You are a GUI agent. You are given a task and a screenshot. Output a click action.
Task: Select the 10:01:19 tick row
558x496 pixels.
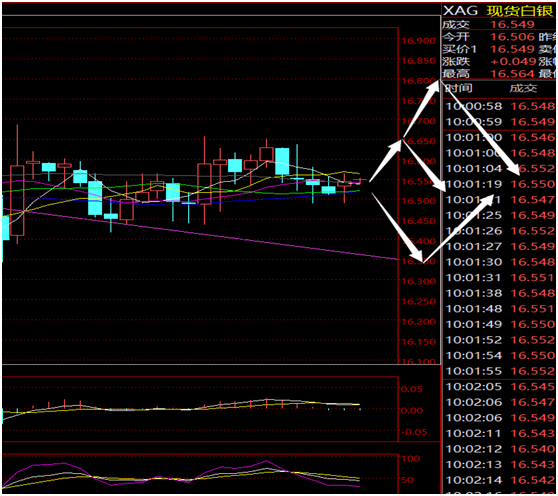point(500,184)
